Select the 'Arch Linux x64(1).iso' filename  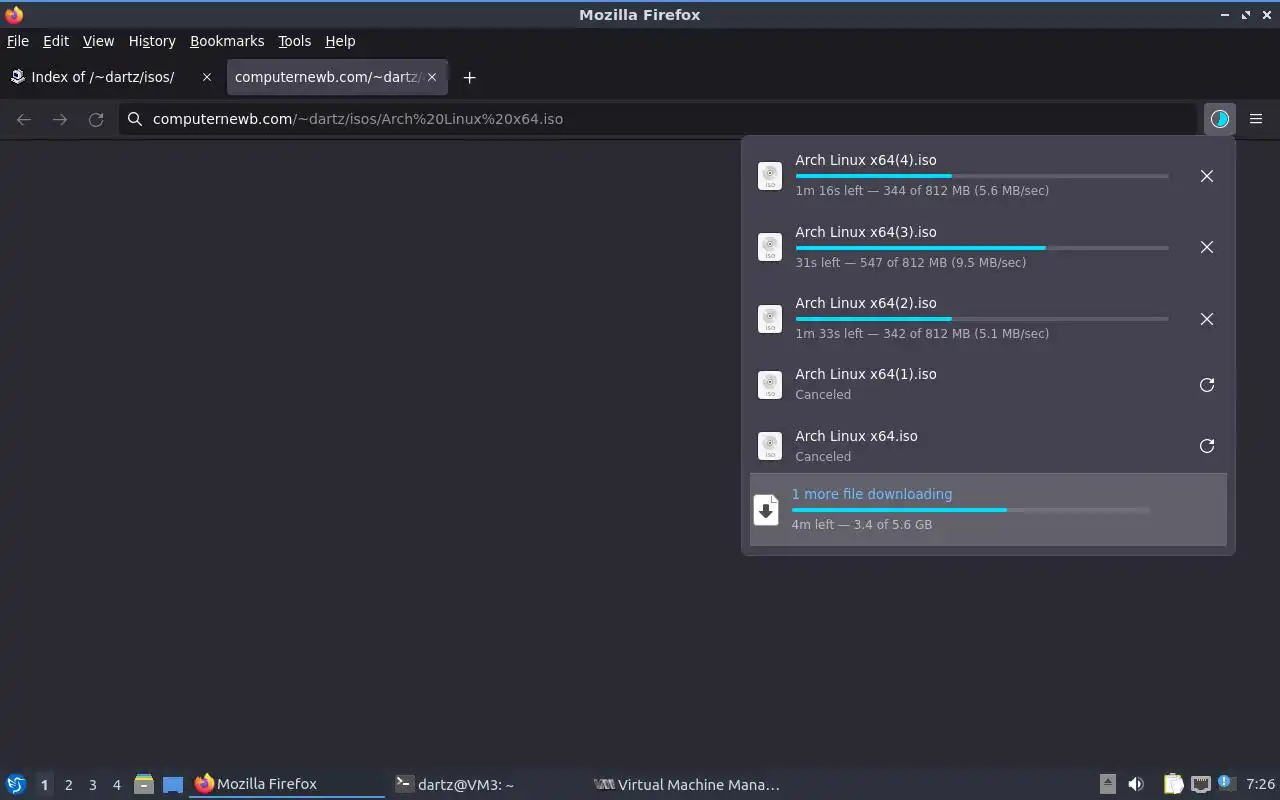pyautogui.click(x=866, y=374)
